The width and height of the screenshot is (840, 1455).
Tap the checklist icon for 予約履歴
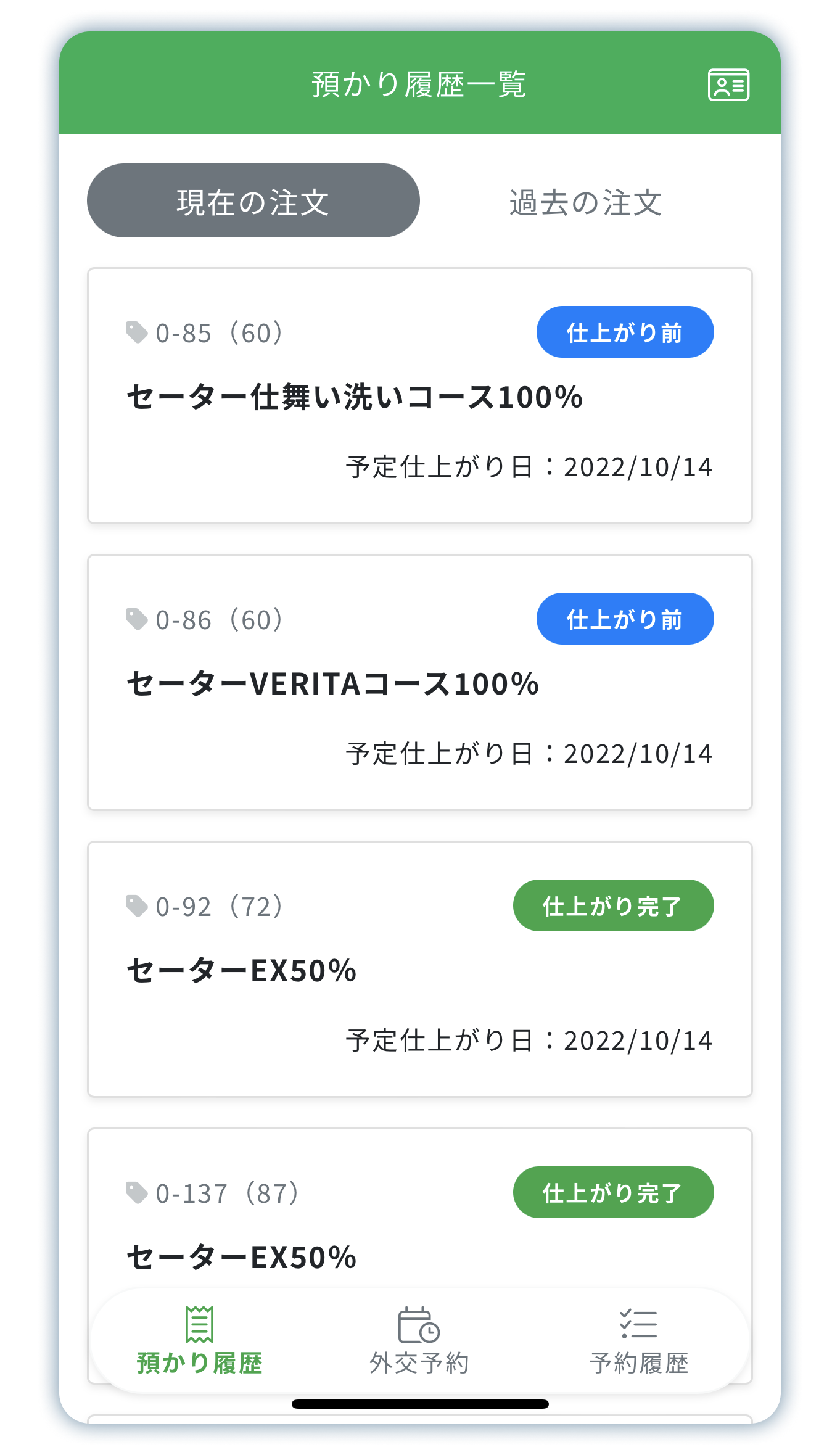(x=638, y=1324)
